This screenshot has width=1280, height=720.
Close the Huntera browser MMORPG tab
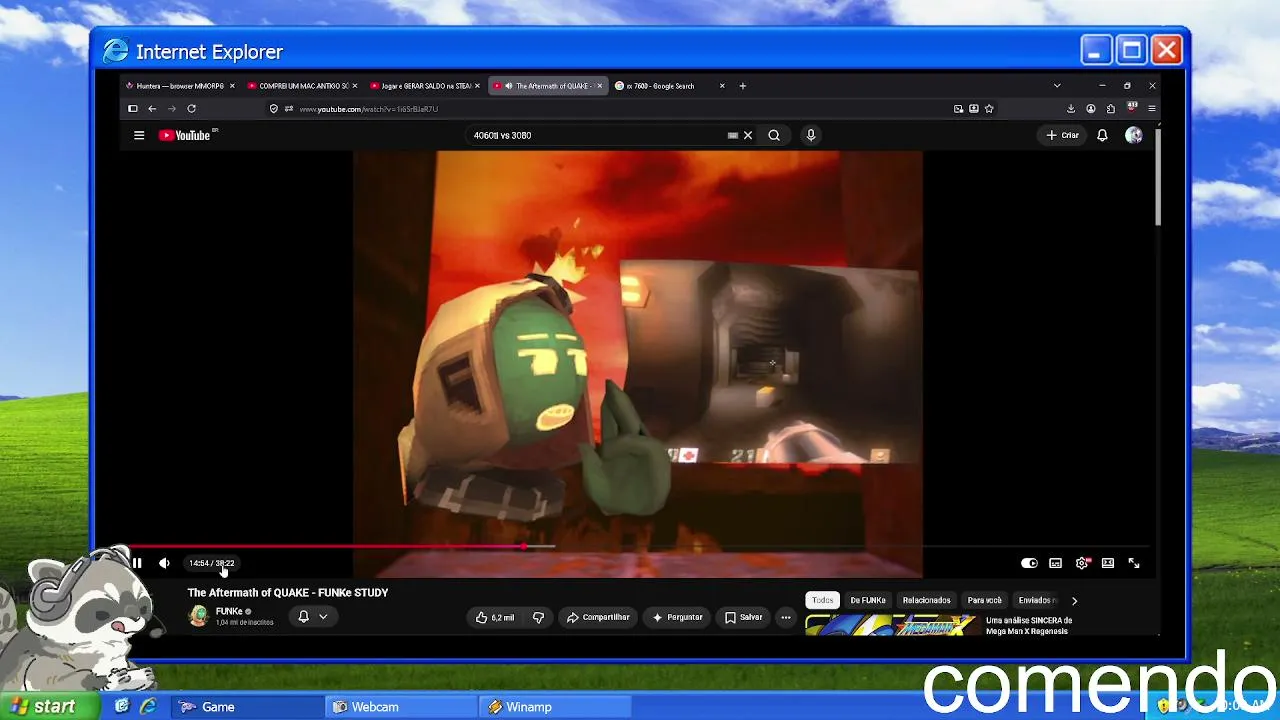232,86
